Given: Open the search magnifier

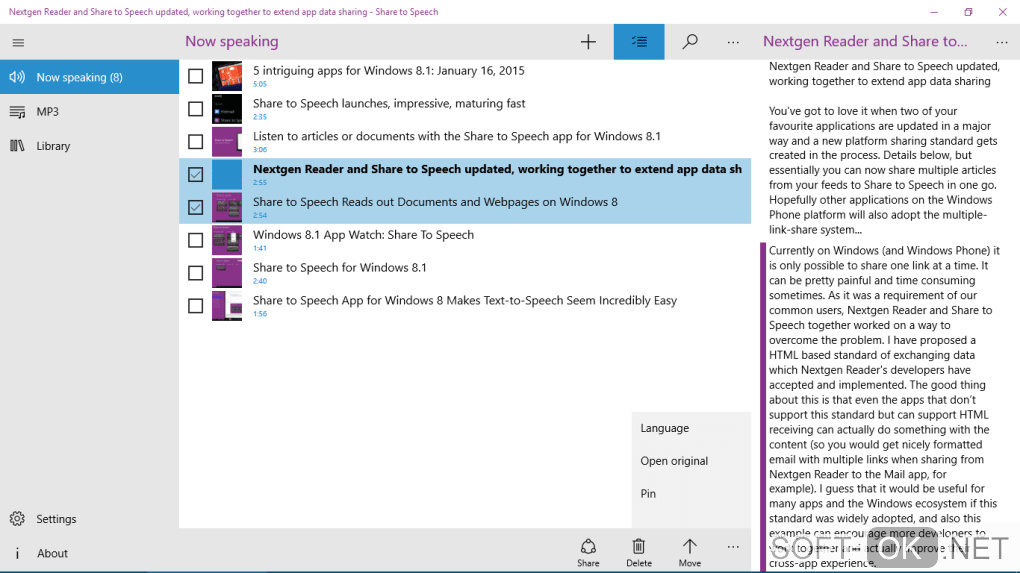Looking at the screenshot, I should click(x=690, y=42).
